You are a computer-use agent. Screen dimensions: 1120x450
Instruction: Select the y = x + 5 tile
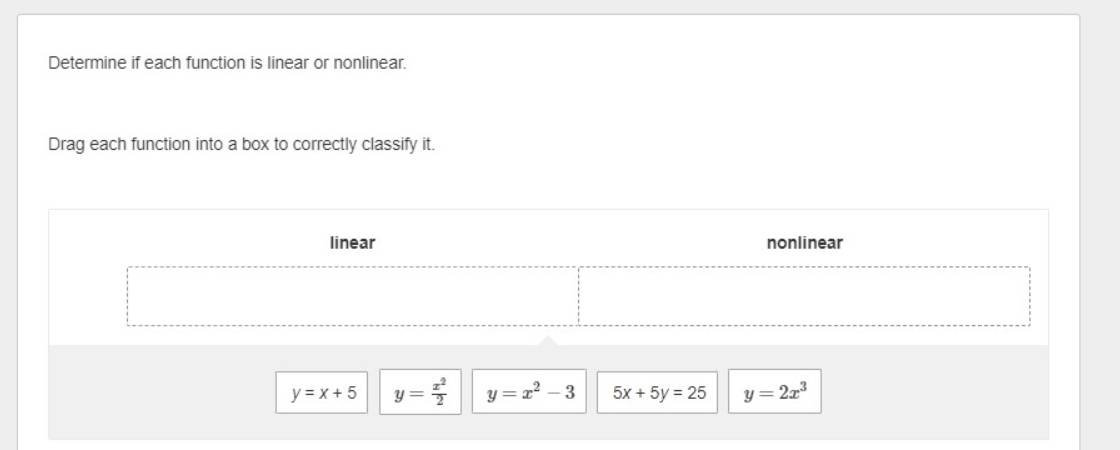pyautogui.click(x=321, y=392)
